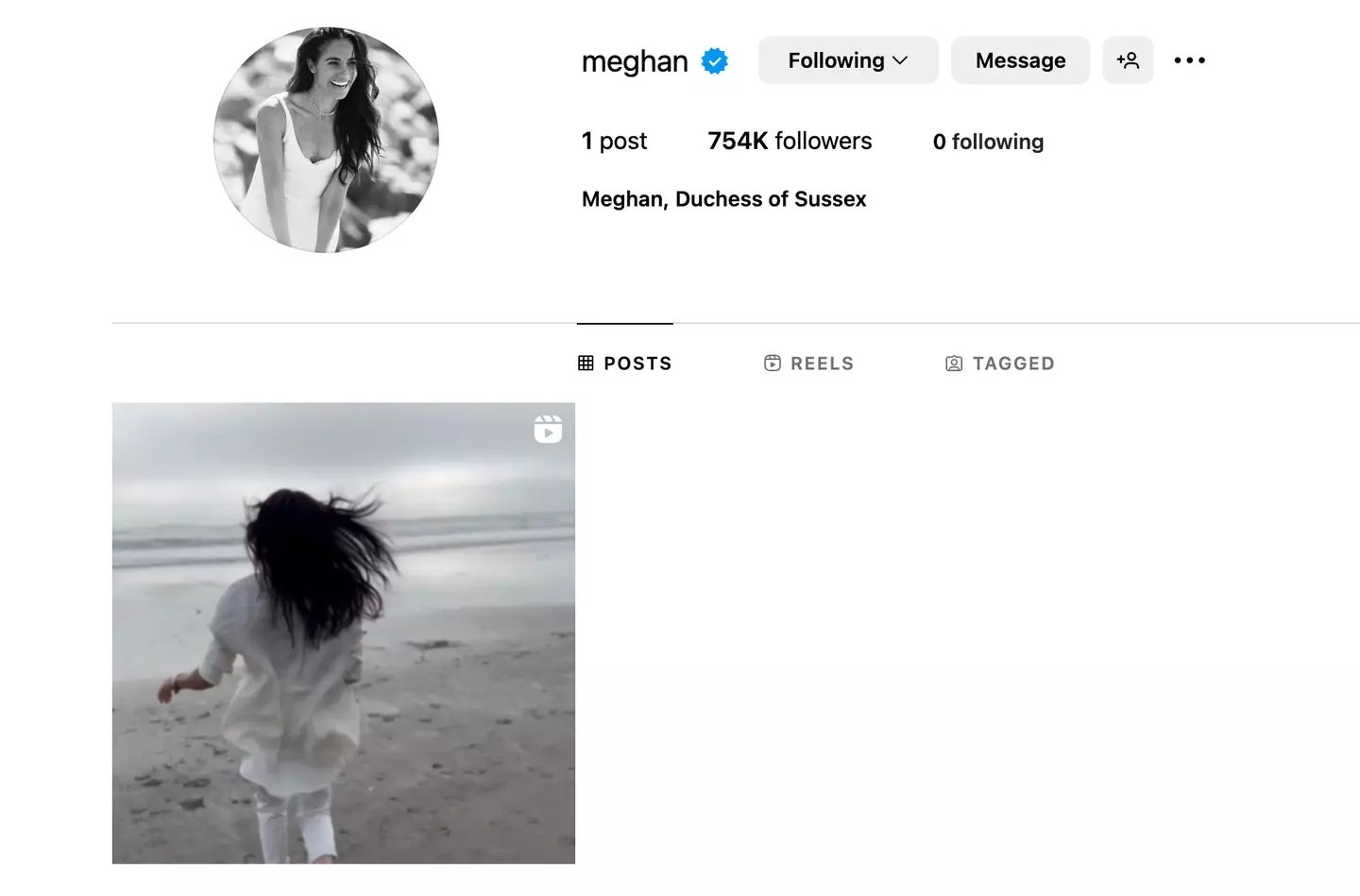Click the blue verified badge next to meghan
1360x896 pixels.
pos(715,61)
